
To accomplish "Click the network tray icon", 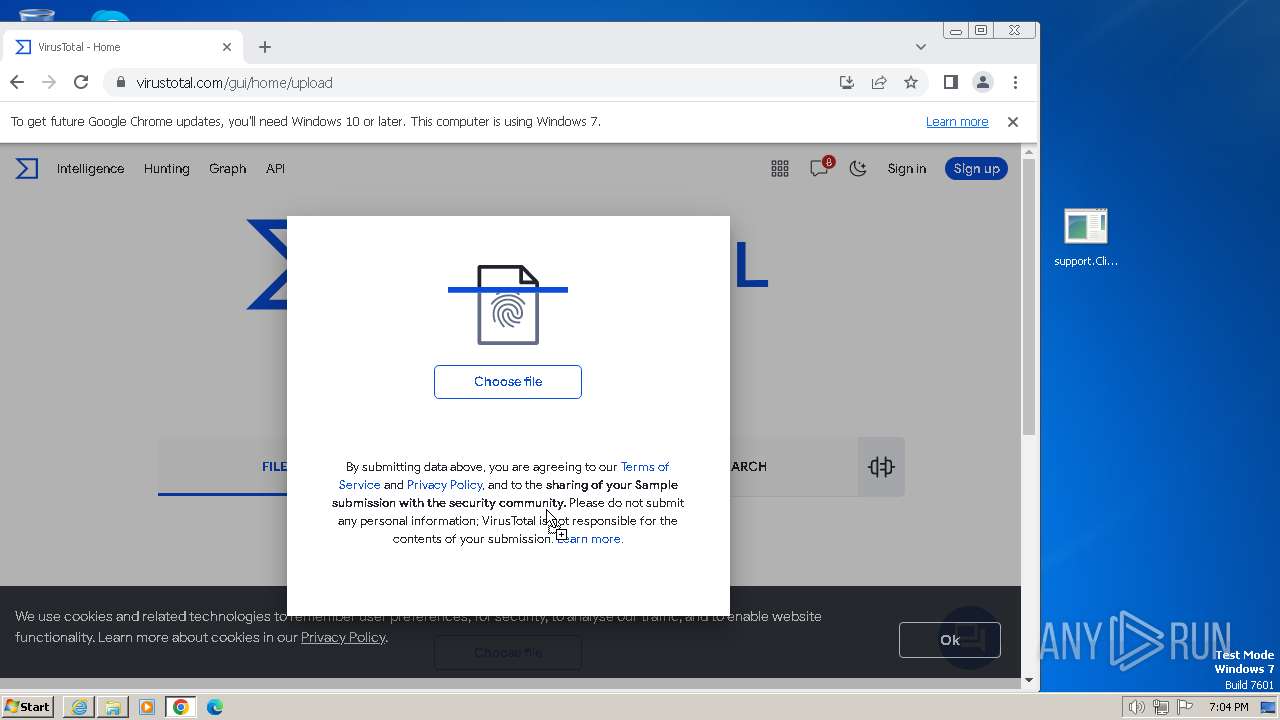I will (x=1162, y=707).
